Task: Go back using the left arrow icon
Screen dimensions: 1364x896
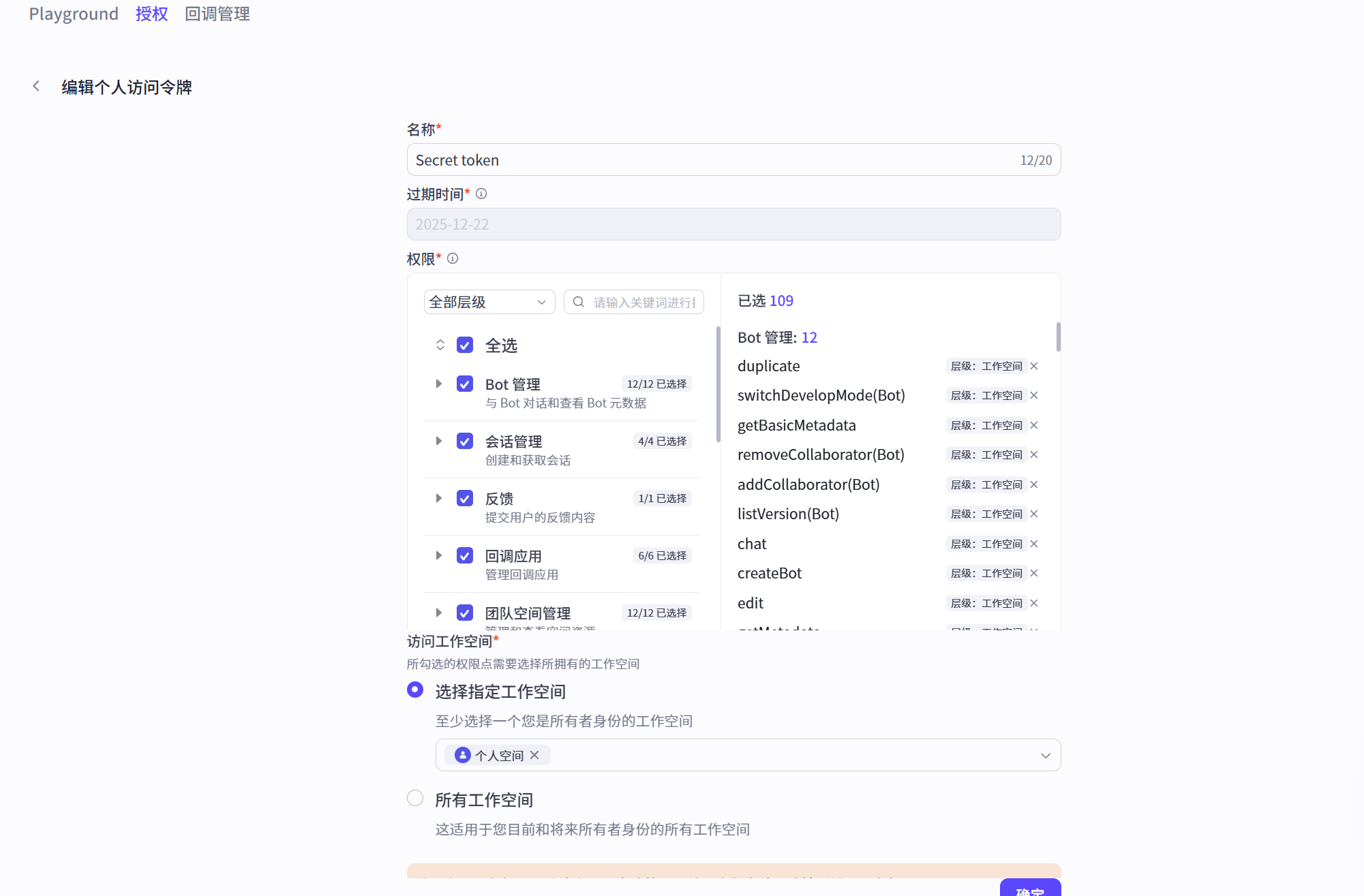Action: click(36, 87)
